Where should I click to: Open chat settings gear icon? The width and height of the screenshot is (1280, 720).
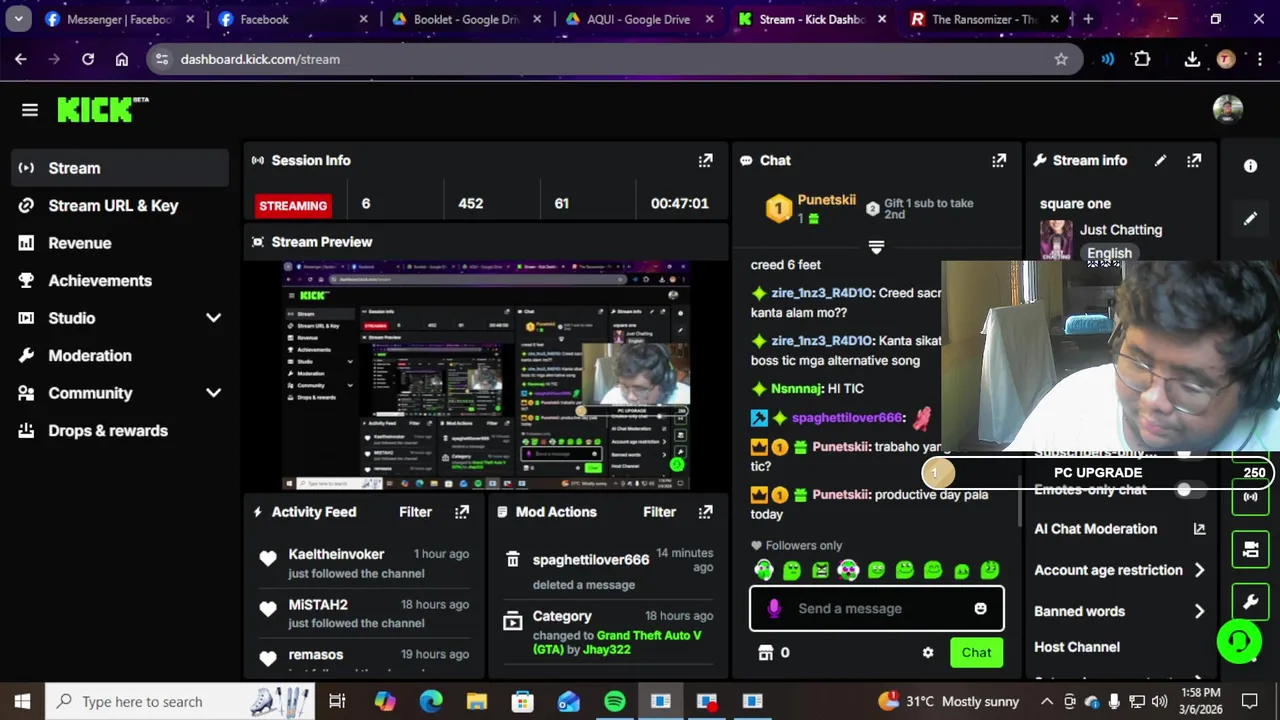(x=928, y=653)
